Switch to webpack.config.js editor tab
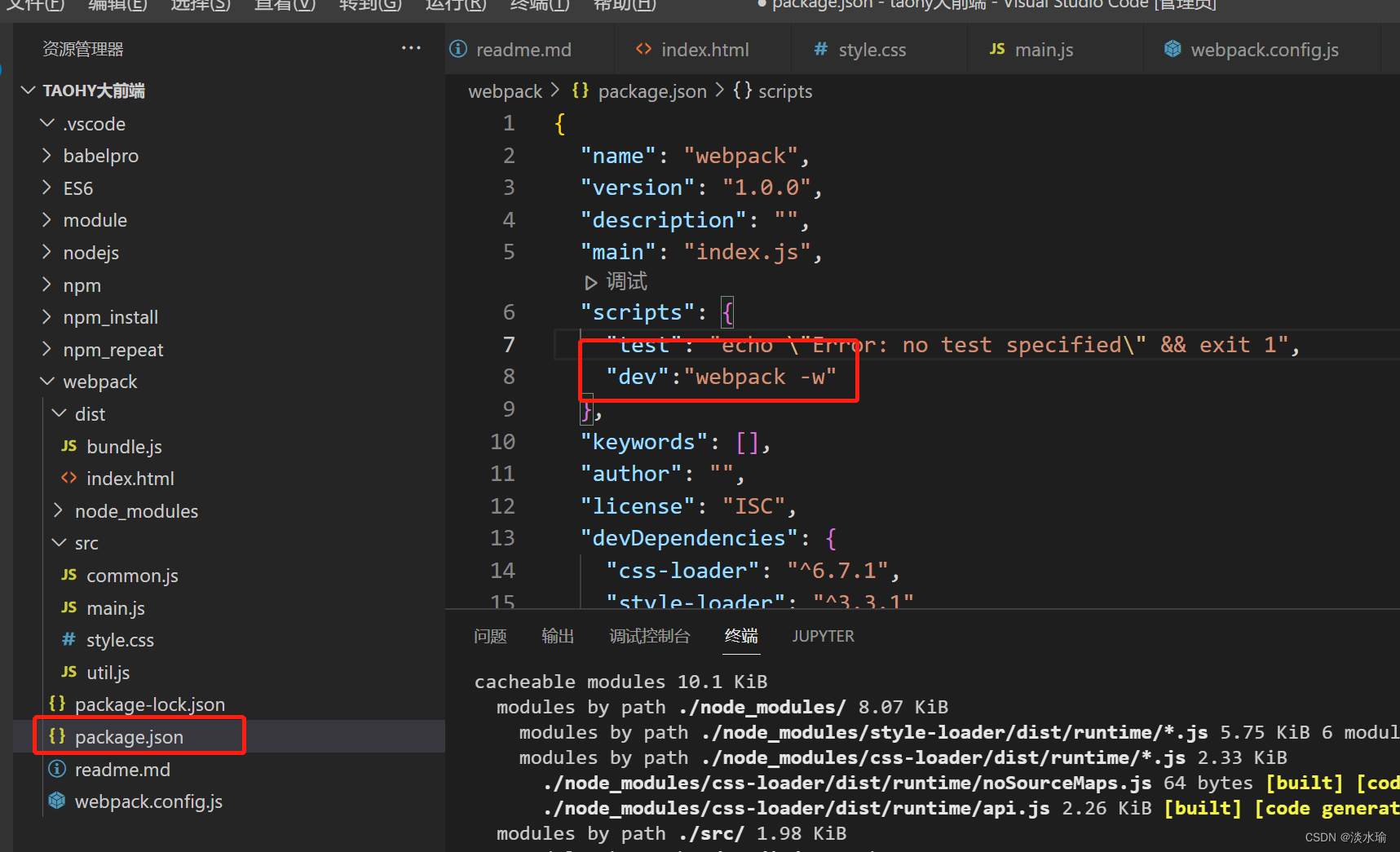 point(1264,50)
